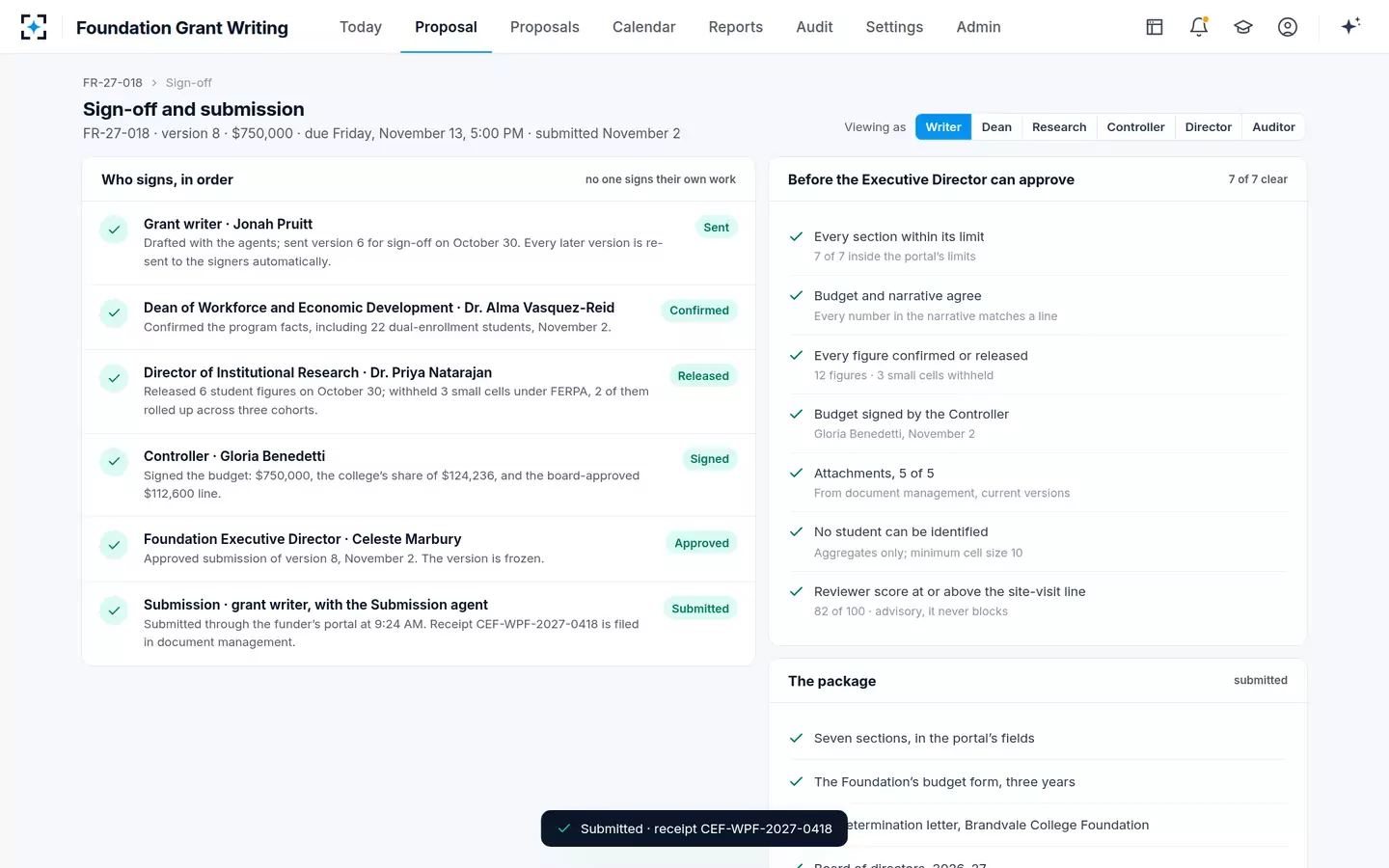
Task: Click the check icon beside Dean Alma Vasquez-Reid
Action: [x=114, y=313]
